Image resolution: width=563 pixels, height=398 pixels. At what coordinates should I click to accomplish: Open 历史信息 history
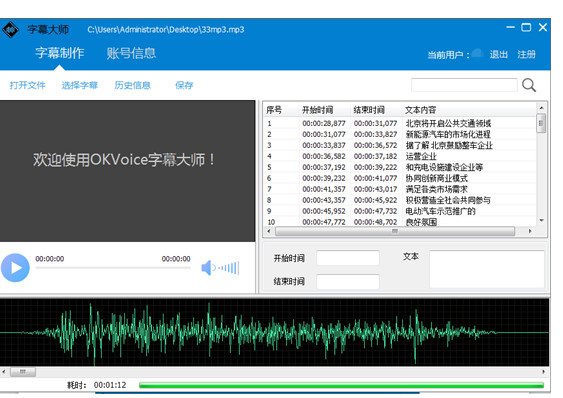(132, 85)
